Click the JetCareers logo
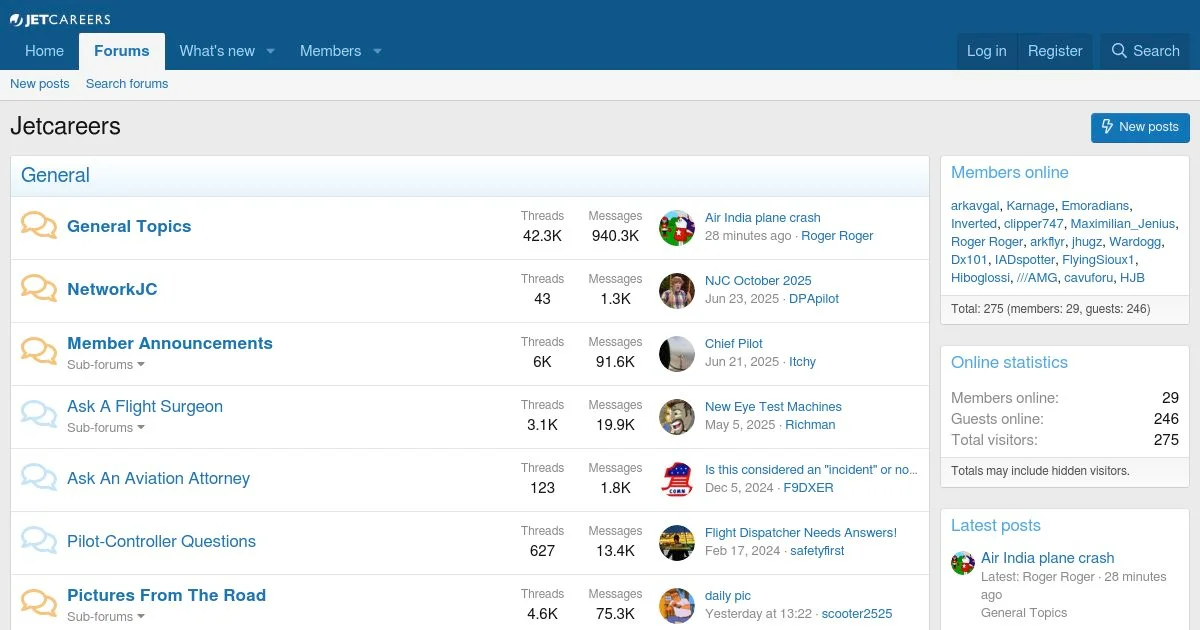 [60, 19]
